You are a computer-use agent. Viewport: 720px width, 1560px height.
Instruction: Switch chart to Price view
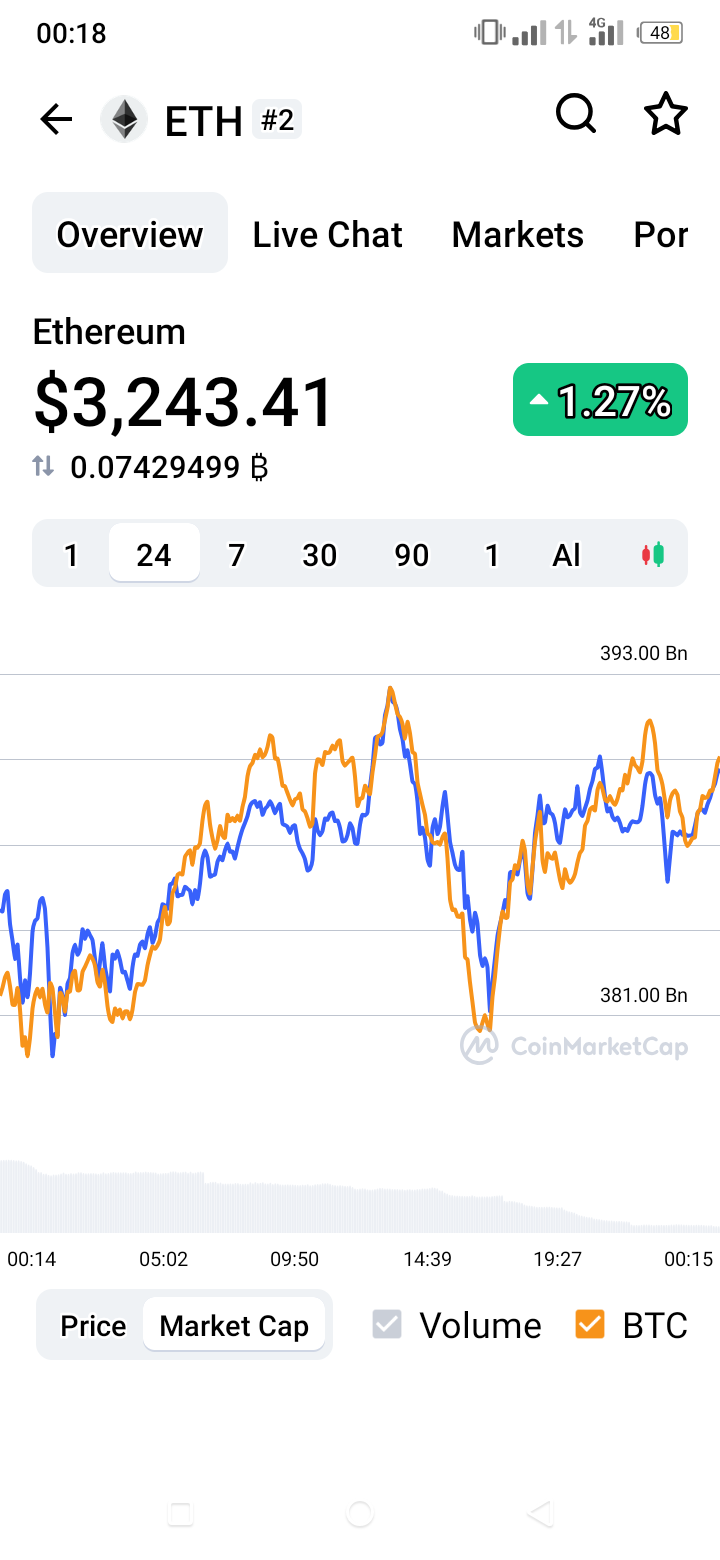[93, 1326]
